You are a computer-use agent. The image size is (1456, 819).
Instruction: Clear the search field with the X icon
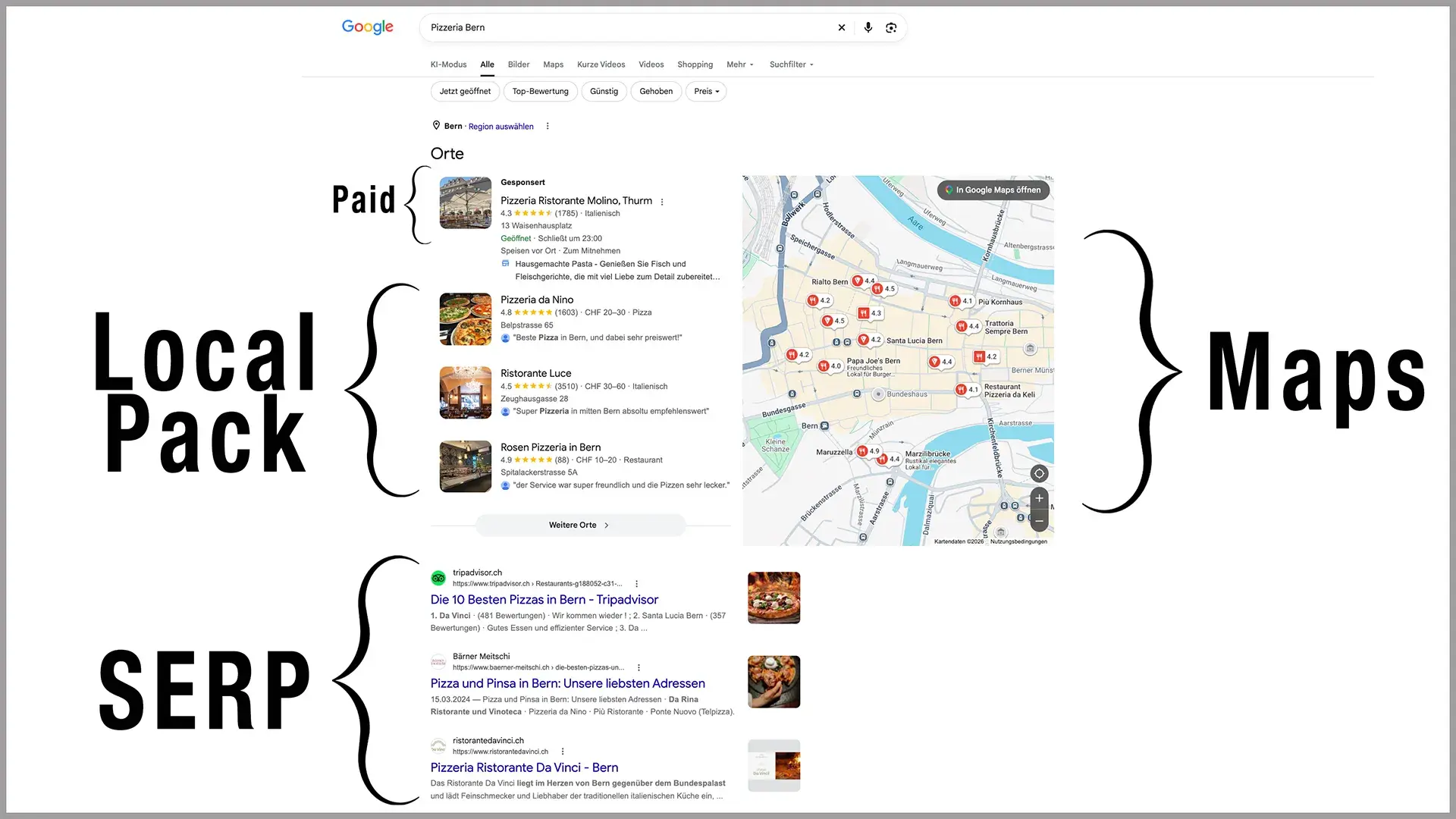pos(842,27)
